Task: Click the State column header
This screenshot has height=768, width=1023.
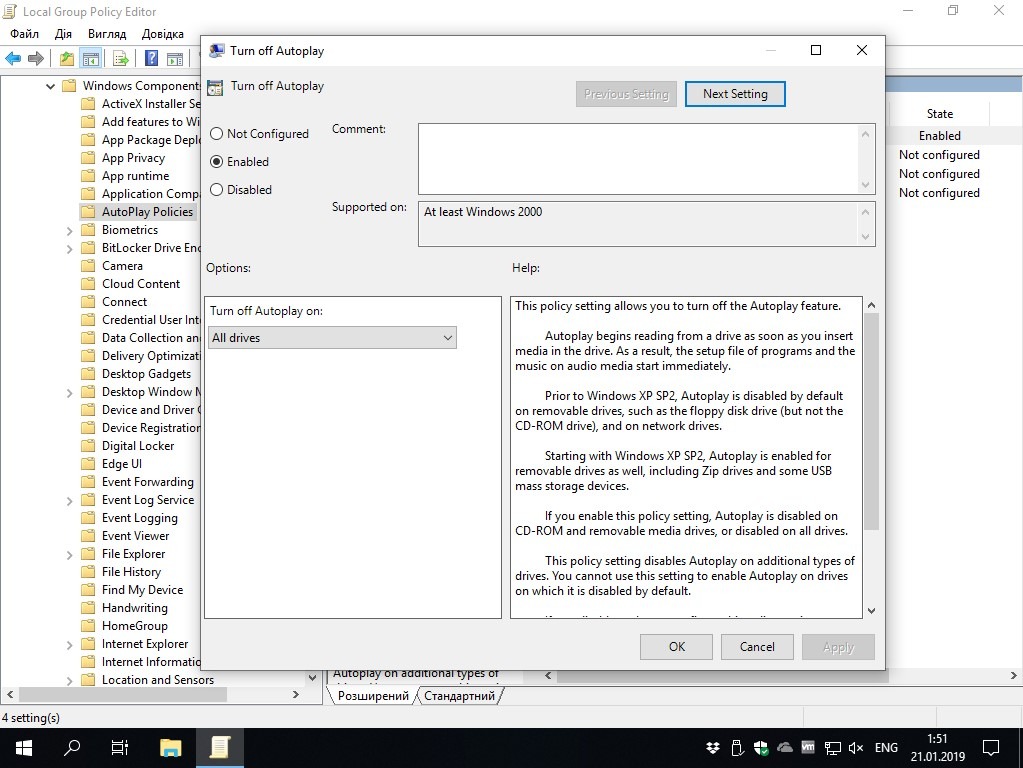Action: pos(939,114)
